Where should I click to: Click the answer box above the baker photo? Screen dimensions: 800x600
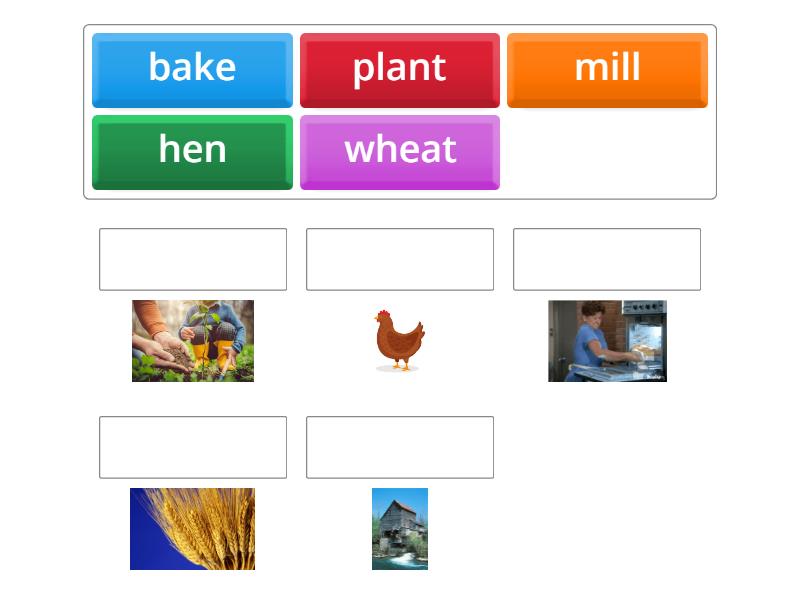[607, 259]
